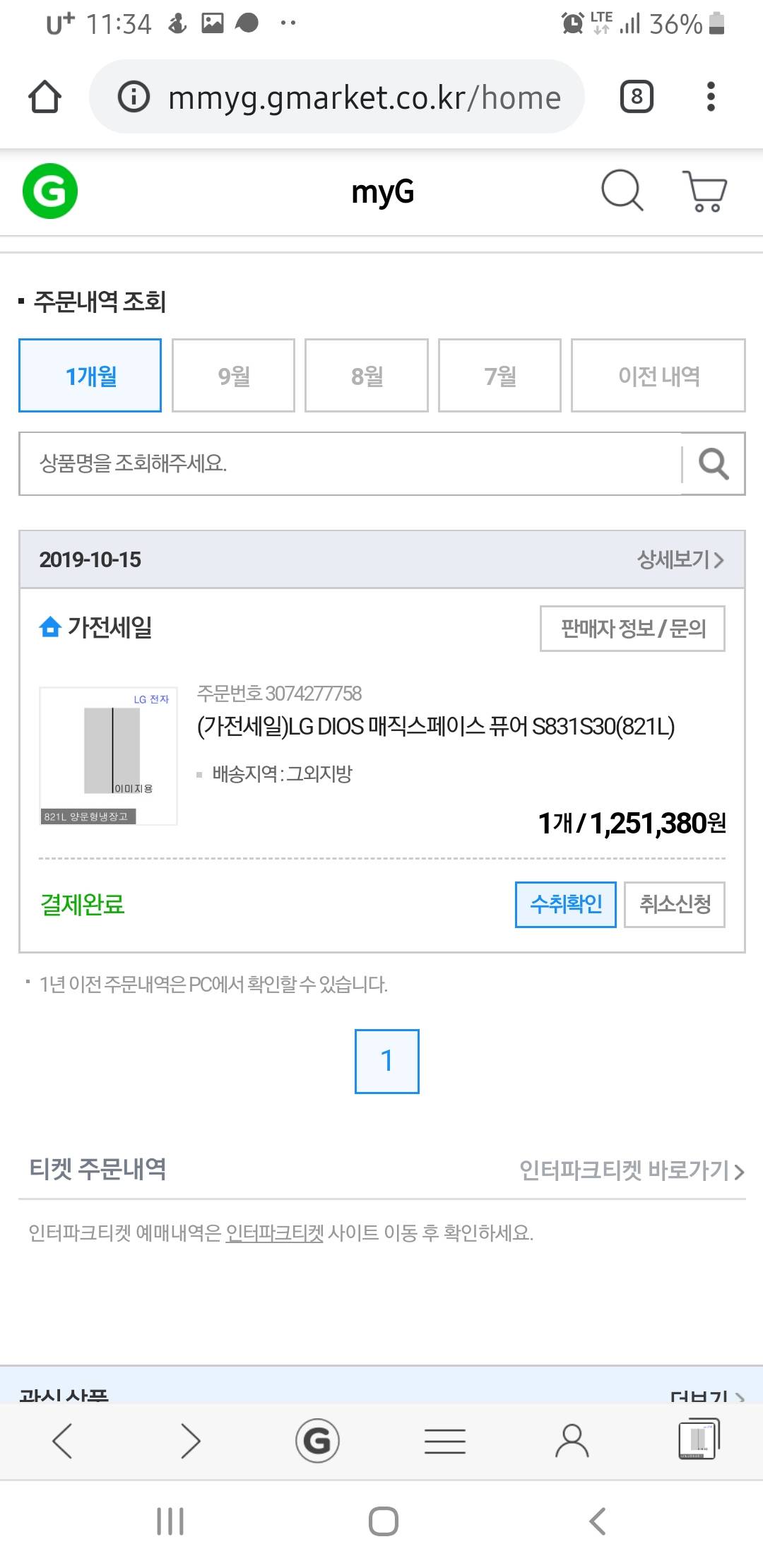The height and width of the screenshot is (1568, 763).
Task: Open the shopping cart icon
Action: 704,191
